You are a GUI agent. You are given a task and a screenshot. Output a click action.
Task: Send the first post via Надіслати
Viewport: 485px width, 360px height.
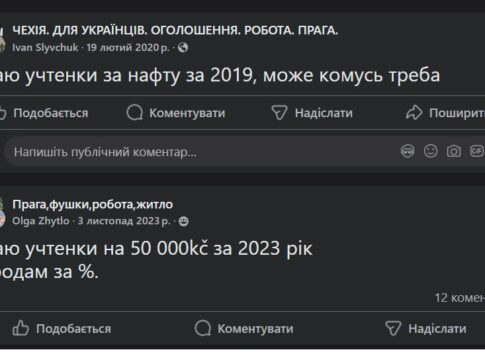[x=312, y=113]
